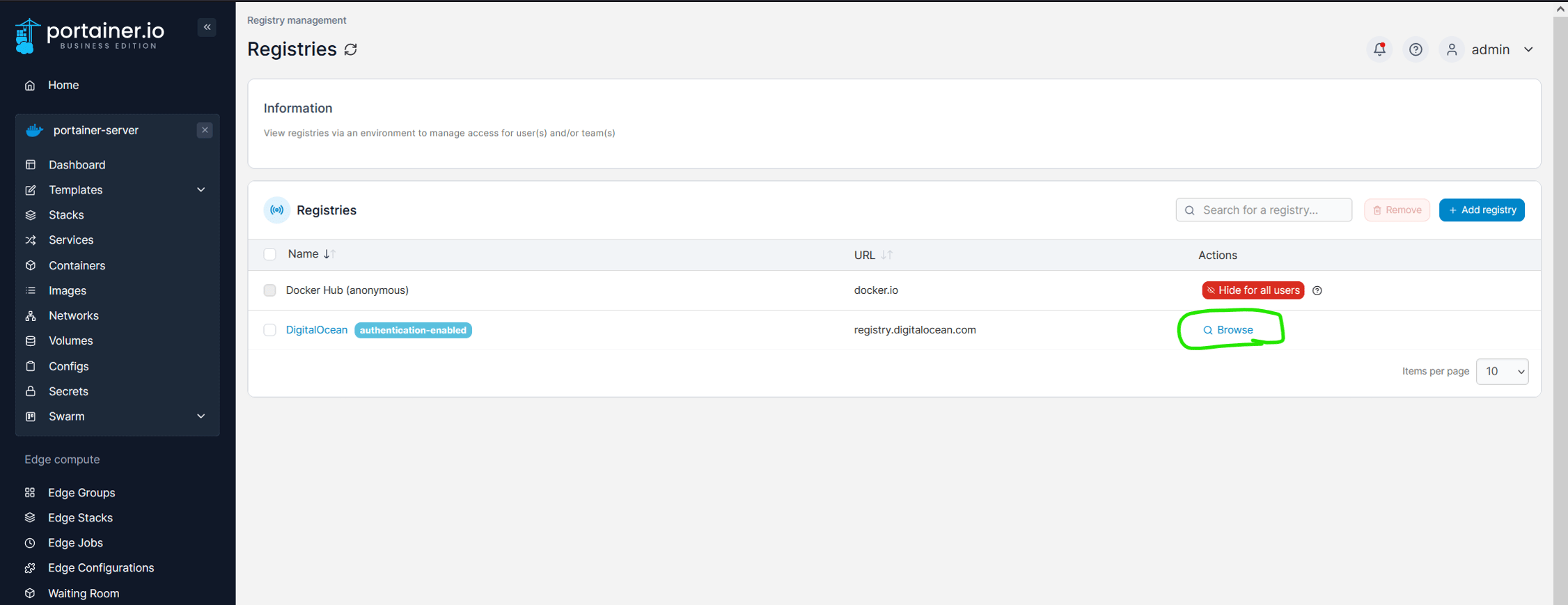This screenshot has width=1568, height=605.
Task: Click the Configs clipboard icon
Action: pyautogui.click(x=31, y=366)
